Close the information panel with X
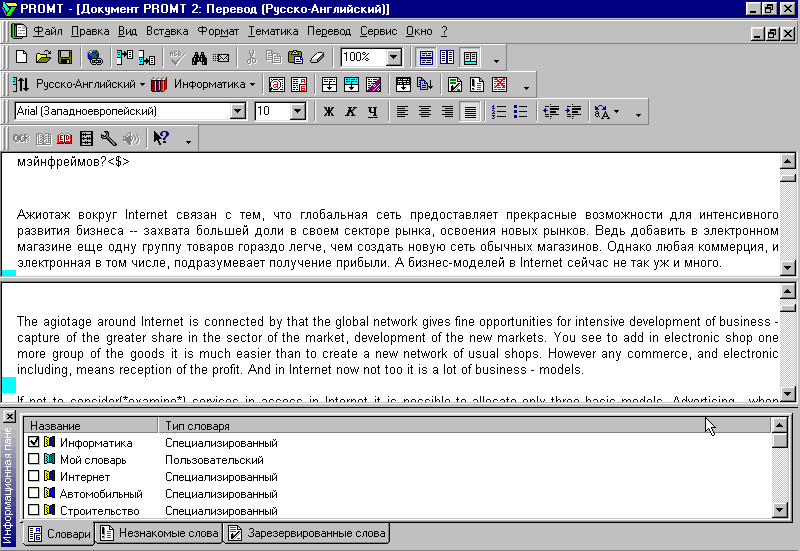Image resolution: width=800 pixels, height=551 pixels. coord(9,417)
